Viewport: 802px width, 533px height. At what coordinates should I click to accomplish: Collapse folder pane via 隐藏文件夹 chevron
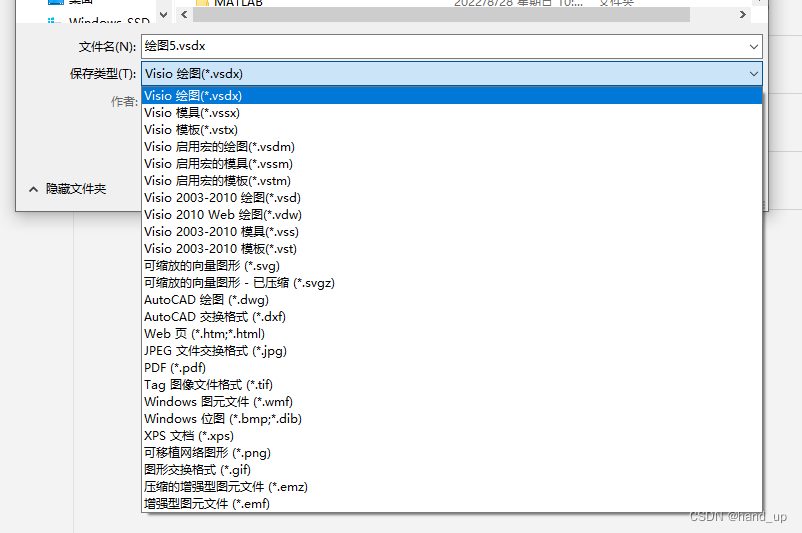[33, 189]
